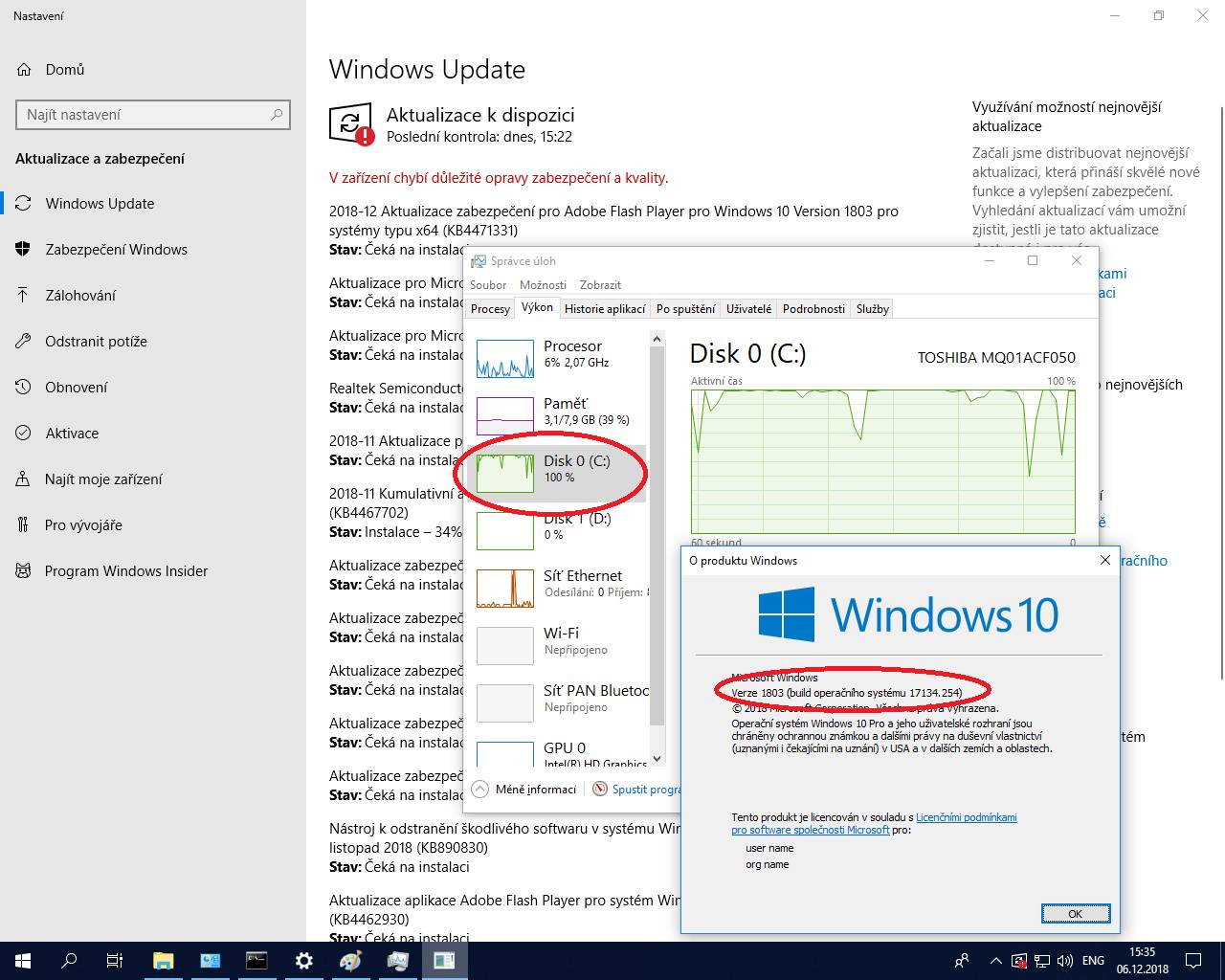Open Licenčními podmínkami link
1225x980 pixels.
tap(966, 817)
